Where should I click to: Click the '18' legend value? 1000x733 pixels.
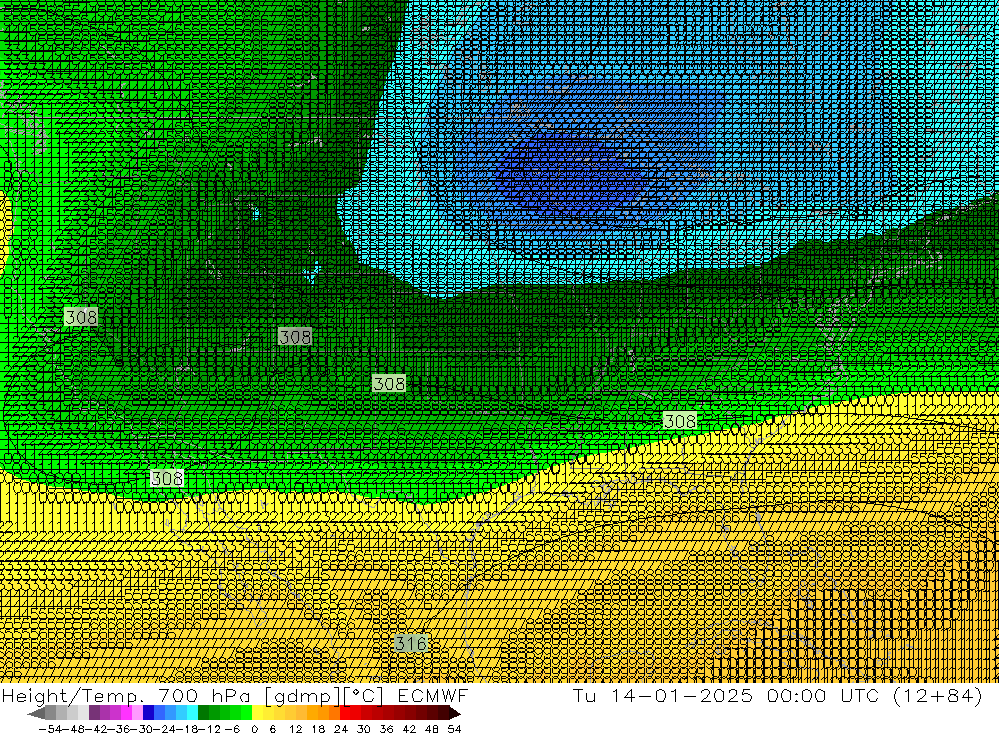tap(318, 729)
